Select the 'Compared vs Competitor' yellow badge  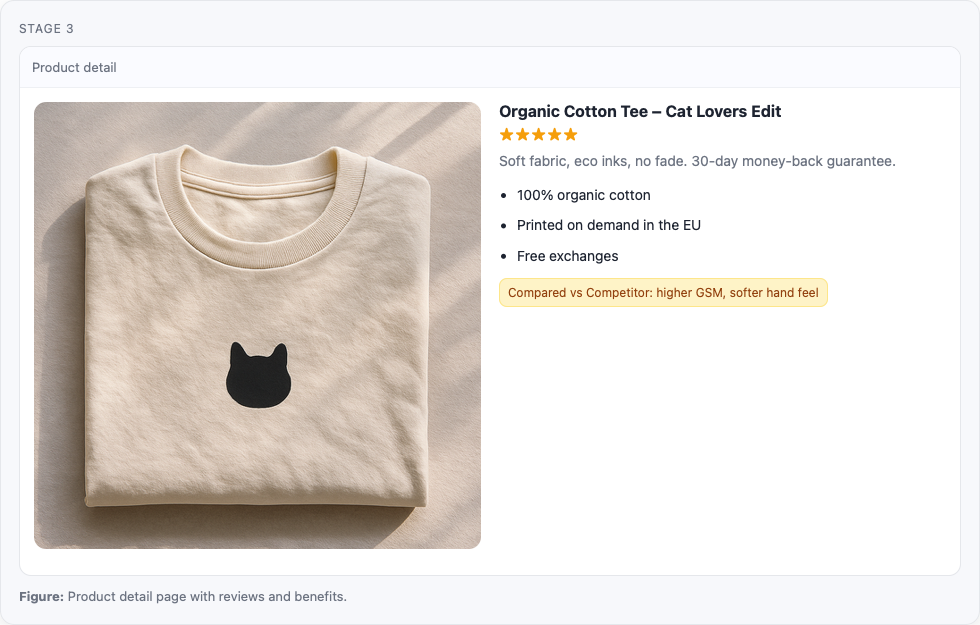click(663, 293)
